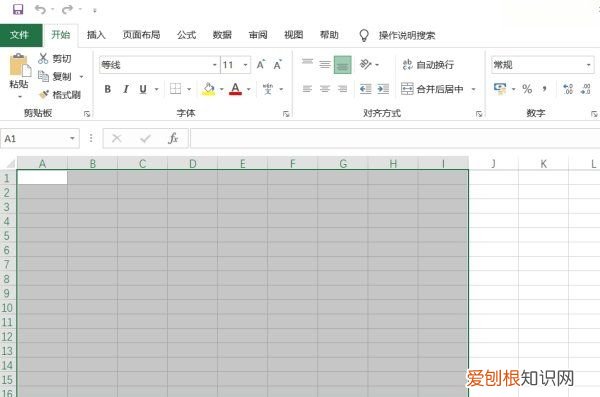Toggle Align Left icon

pyautogui.click(x=307, y=89)
